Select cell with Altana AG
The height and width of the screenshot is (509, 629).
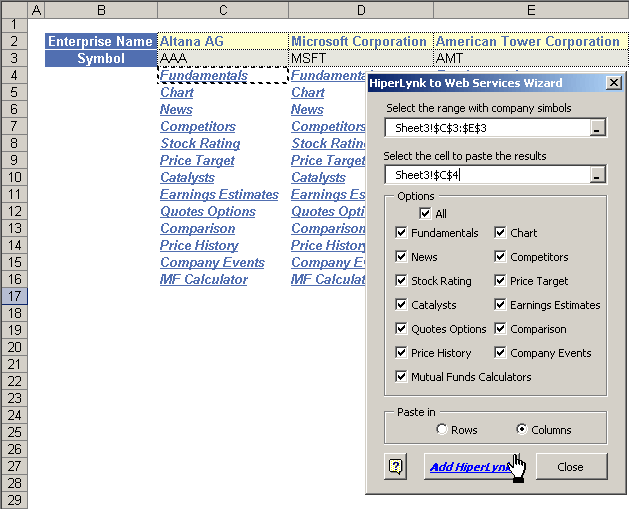223,41
